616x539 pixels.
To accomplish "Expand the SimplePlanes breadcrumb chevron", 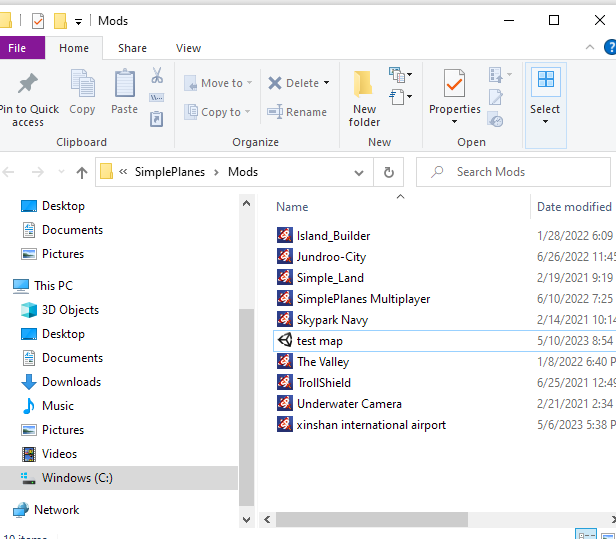I will (216, 172).
